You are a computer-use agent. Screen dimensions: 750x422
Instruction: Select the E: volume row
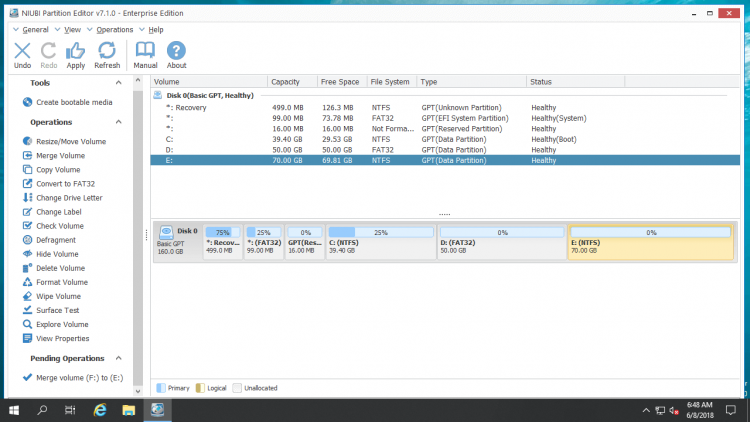click(x=445, y=160)
